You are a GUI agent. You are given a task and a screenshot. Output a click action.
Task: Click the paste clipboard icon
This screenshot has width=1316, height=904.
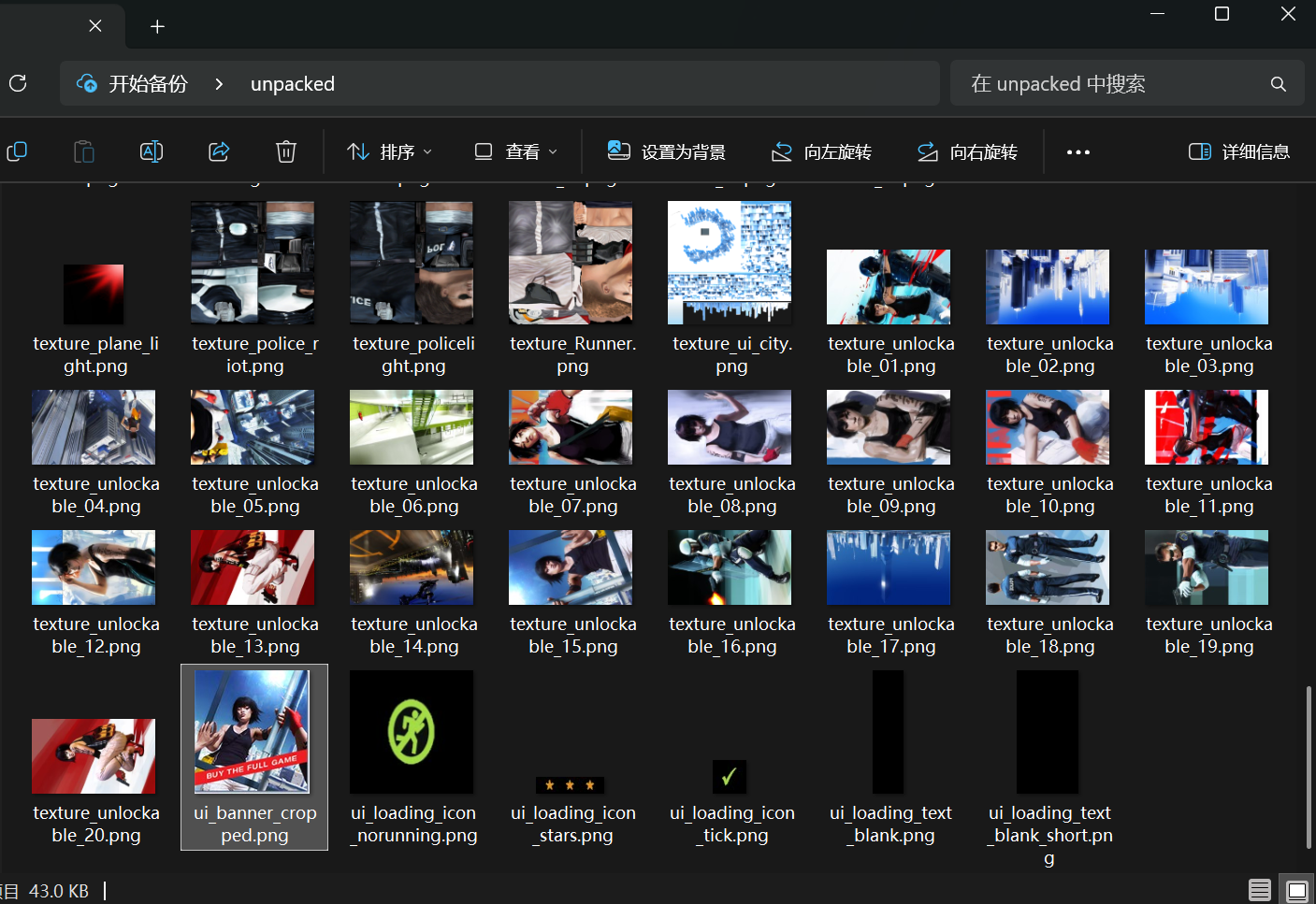pyautogui.click(x=84, y=151)
